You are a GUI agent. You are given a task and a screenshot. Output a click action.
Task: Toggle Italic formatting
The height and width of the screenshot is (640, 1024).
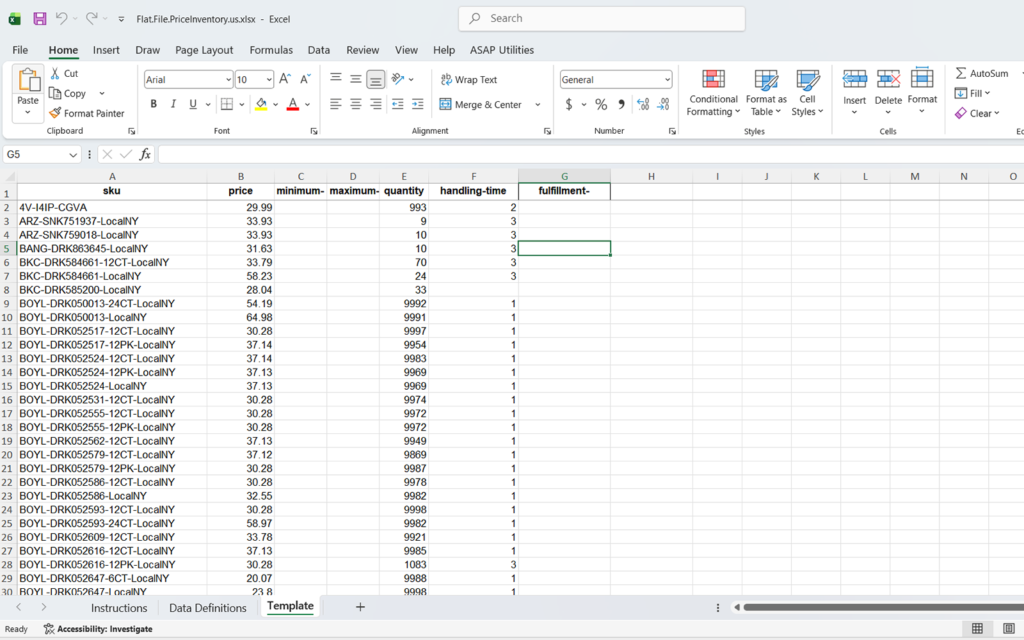pos(173,104)
